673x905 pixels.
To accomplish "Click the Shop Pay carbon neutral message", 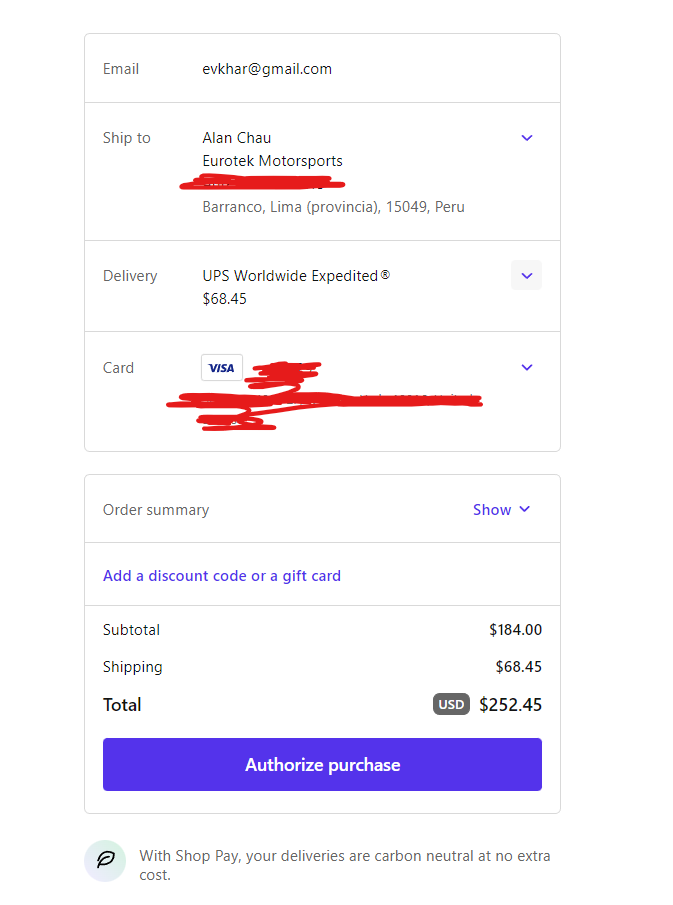I will tap(345, 865).
